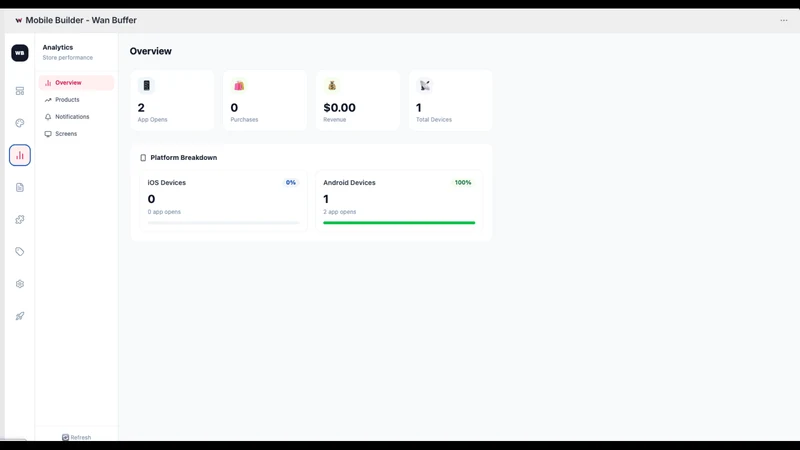This screenshot has width=800, height=450.
Task: Open the tag icon in sidebar
Action: pyautogui.click(x=20, y=252)
